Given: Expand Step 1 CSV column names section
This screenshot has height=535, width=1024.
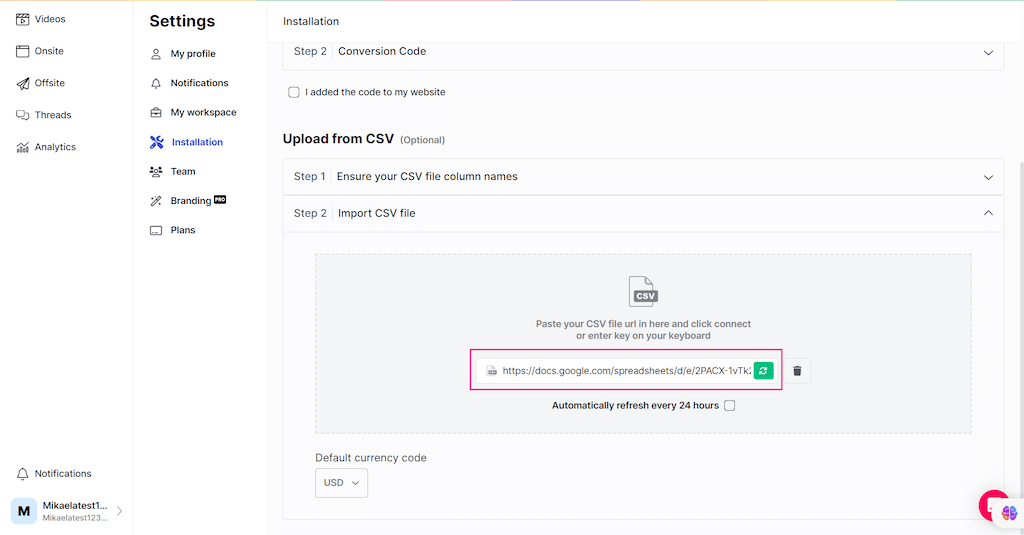Looking at the screenshot, I should pyautogui.click(x=988, y=177).
